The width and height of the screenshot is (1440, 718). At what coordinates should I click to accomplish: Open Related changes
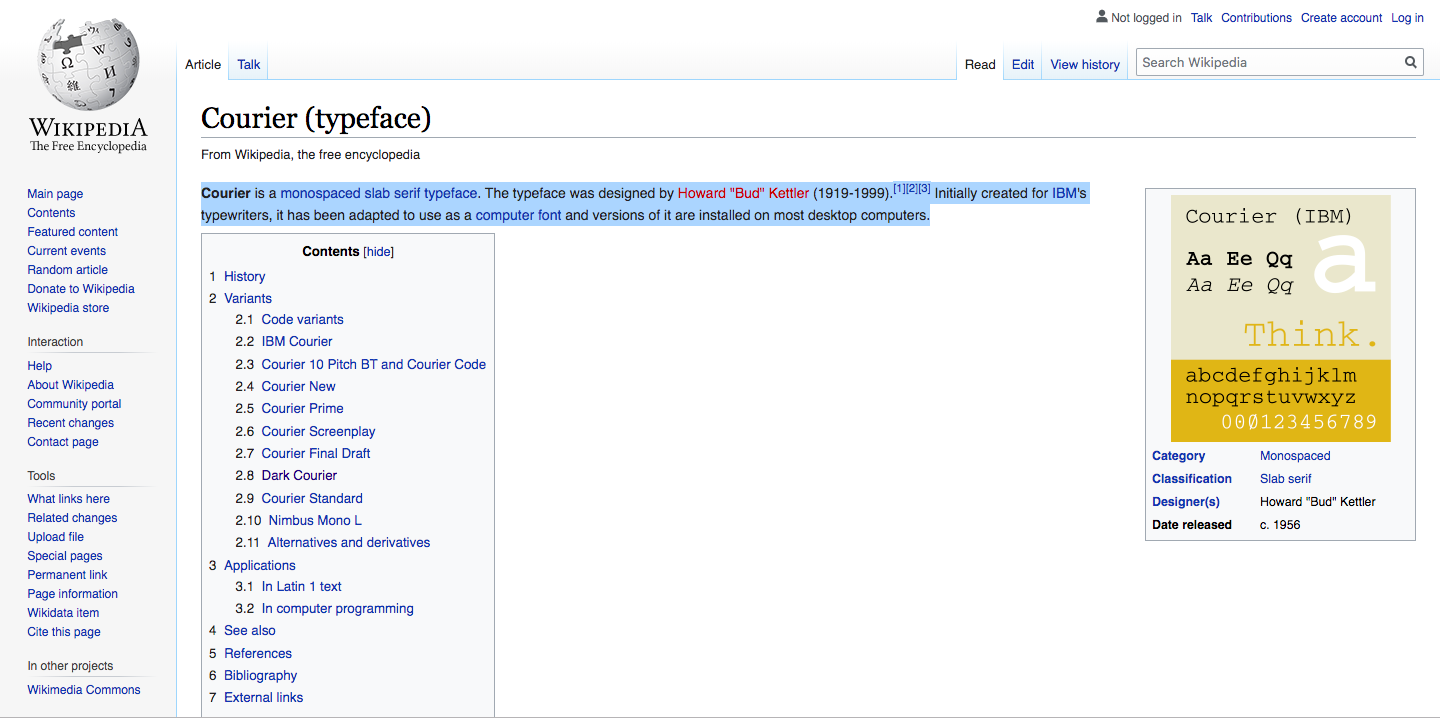click(x=72, y=518)
